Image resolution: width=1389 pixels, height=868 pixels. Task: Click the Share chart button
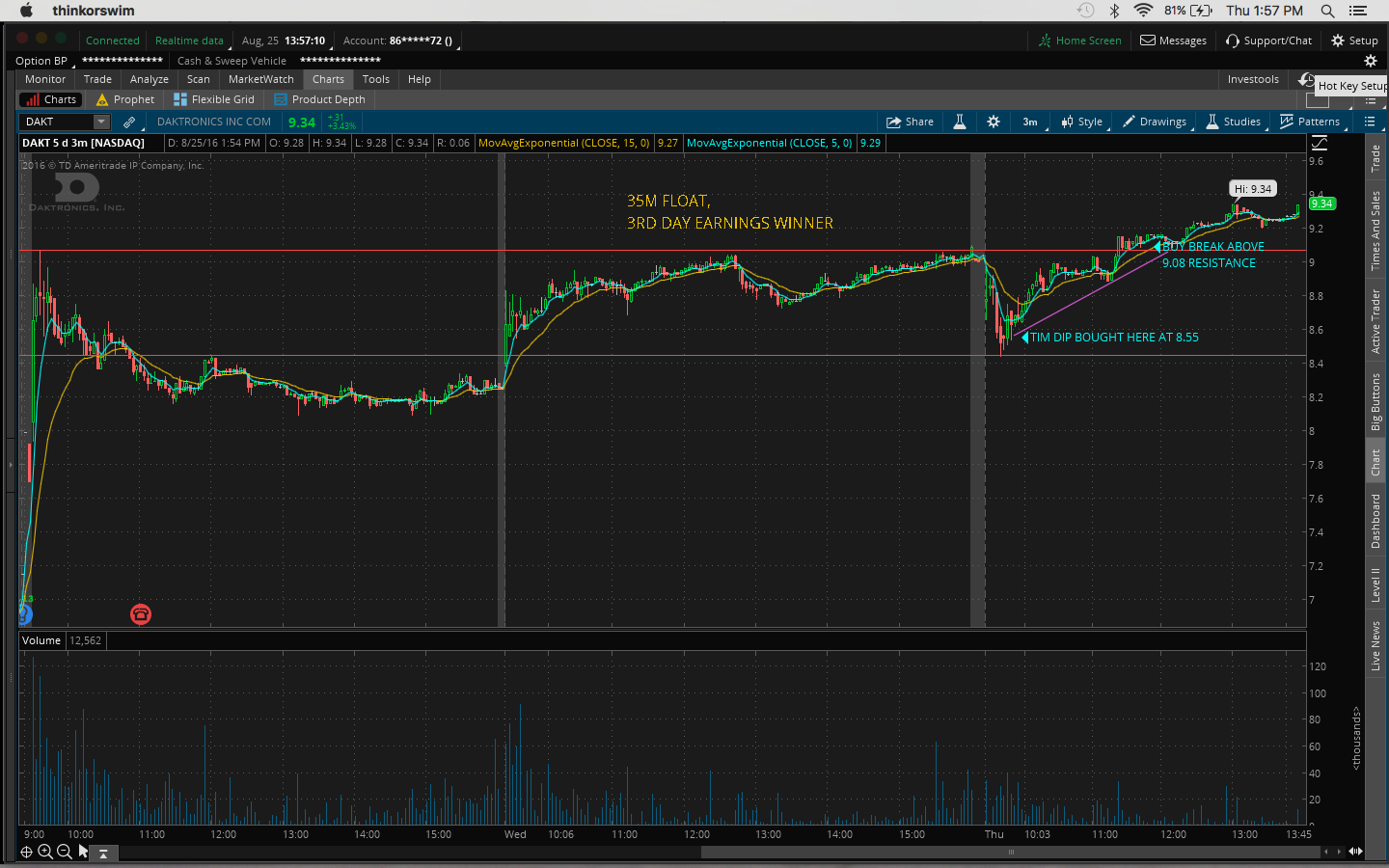(910, 122)
